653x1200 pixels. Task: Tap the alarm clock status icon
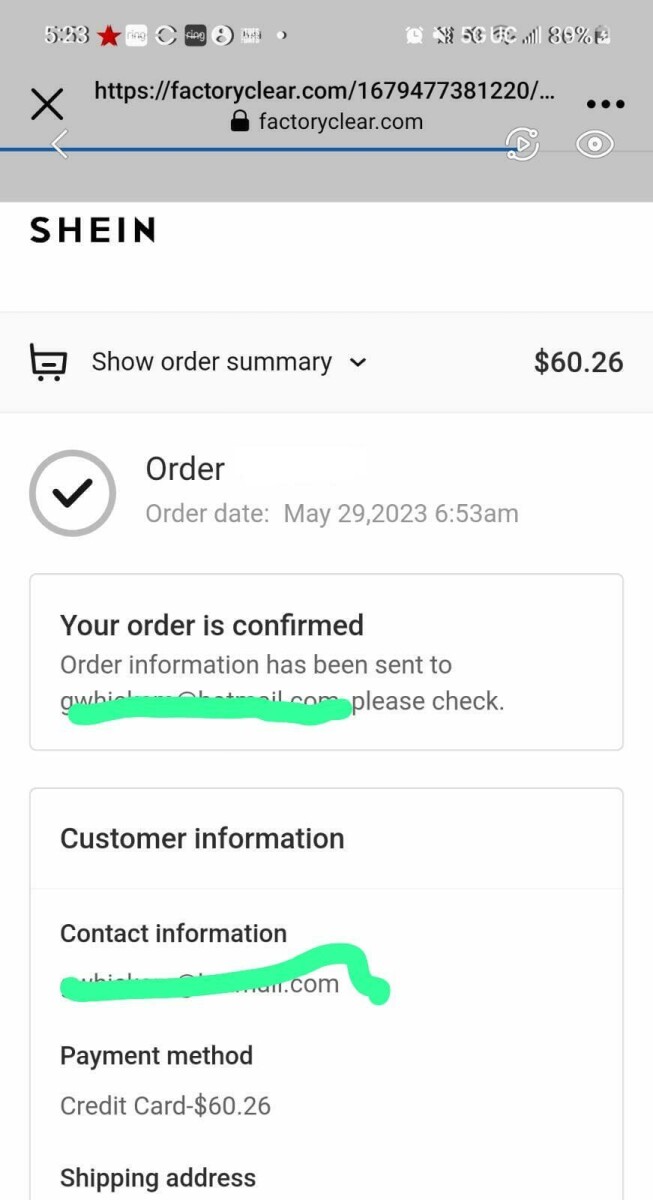tap(414, 36)
